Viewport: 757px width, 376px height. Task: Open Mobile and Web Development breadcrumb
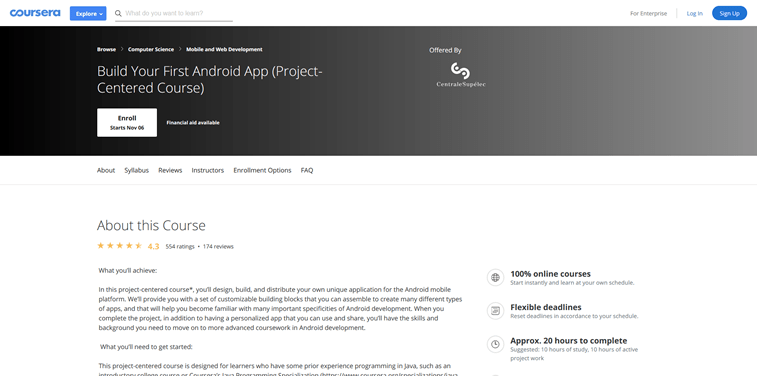click(x=224, y=49)
